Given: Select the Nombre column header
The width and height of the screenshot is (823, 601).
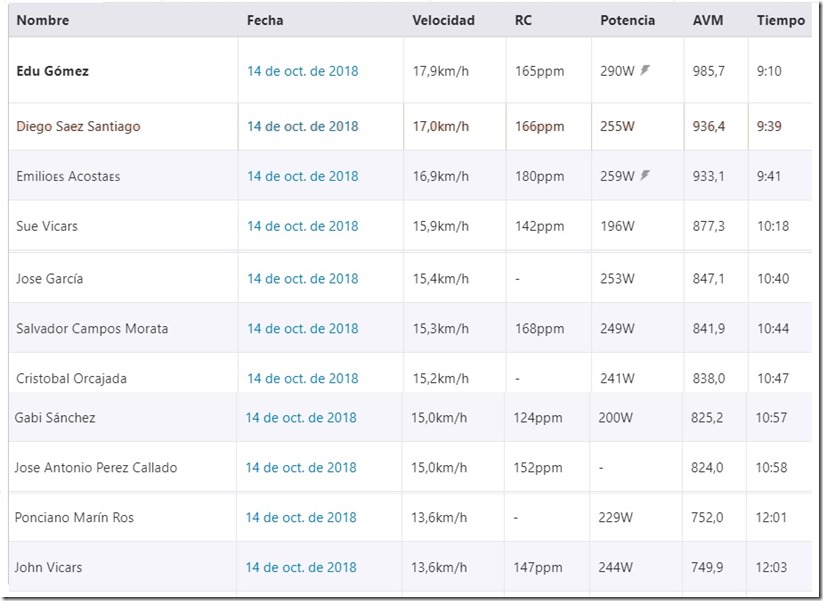Looking at the screenshot, I should (43, 20).
